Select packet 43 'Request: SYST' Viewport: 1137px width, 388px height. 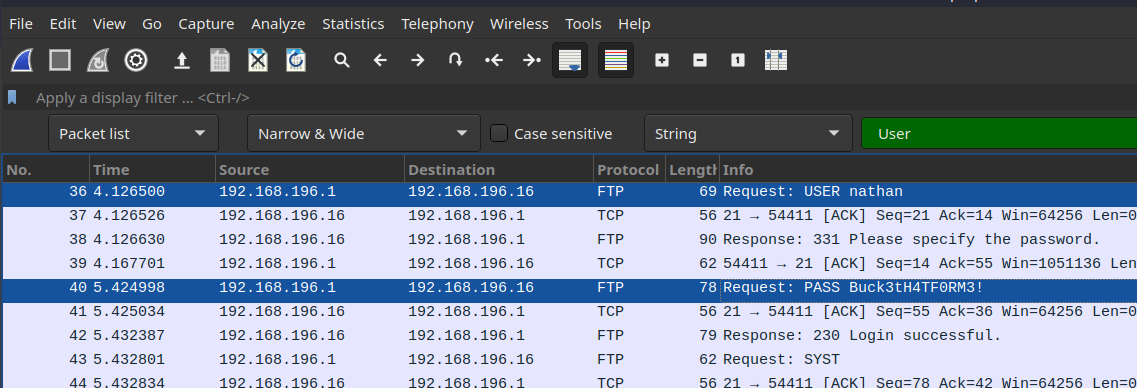click(x=569, y=360)
